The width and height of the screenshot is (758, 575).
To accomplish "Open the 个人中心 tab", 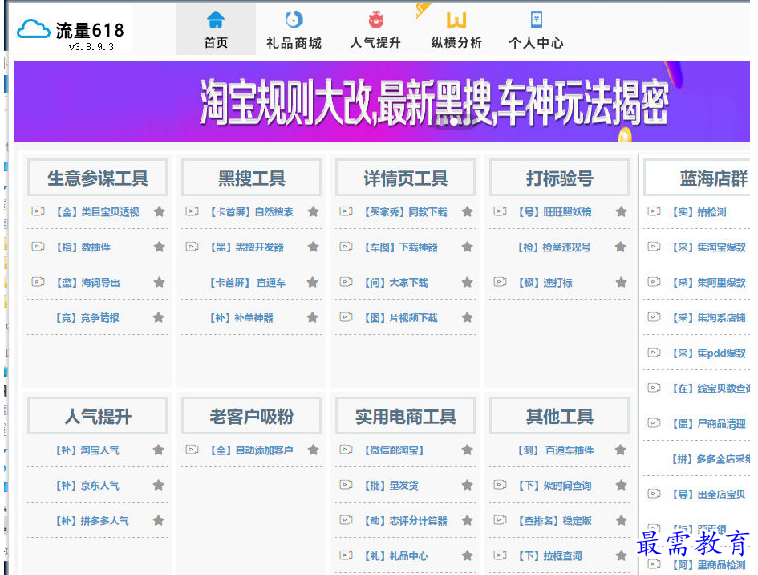I will click(536, 29).
